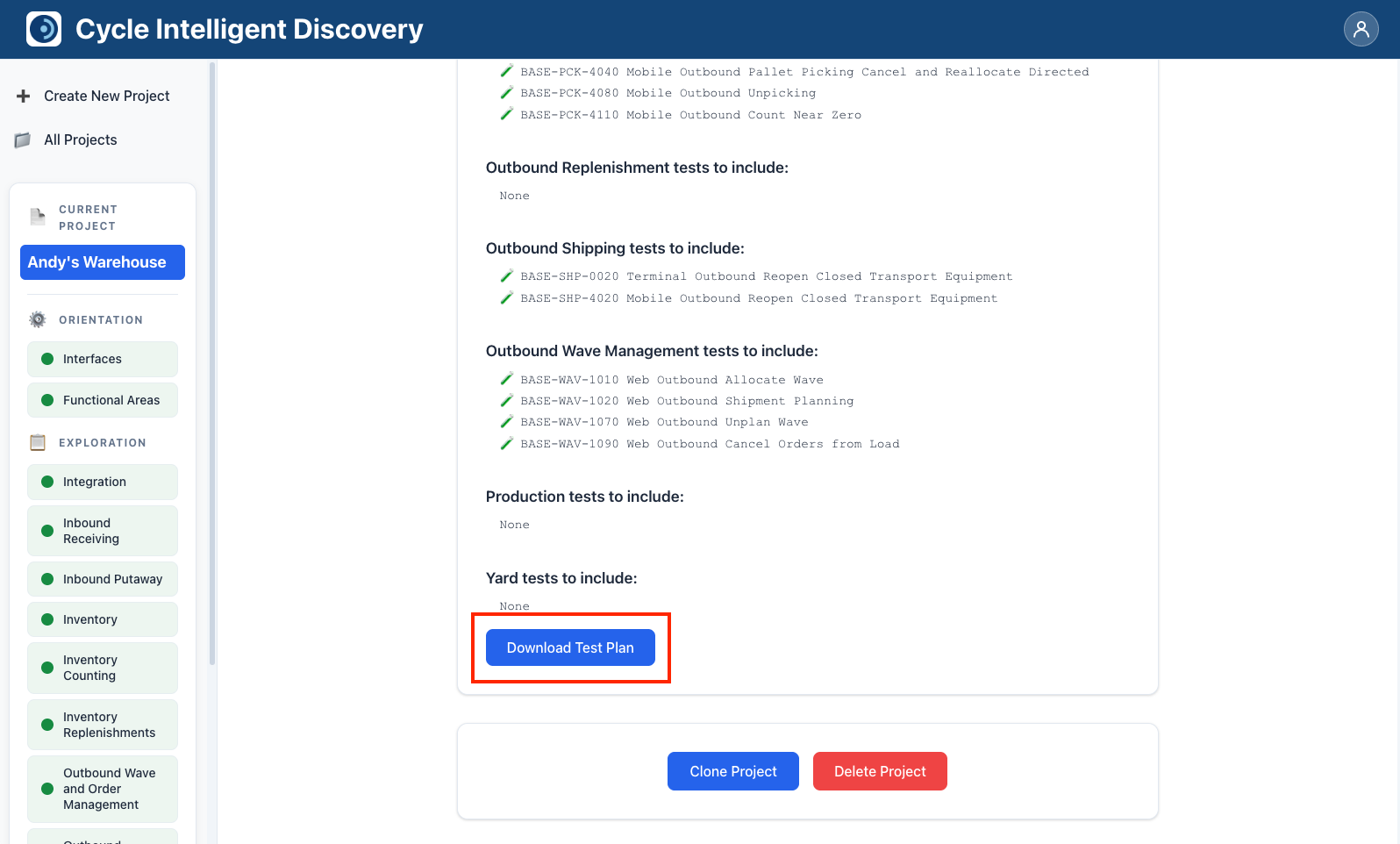
Task: Select Andy's Warehouse current project
Action: [x=102, y=262]
